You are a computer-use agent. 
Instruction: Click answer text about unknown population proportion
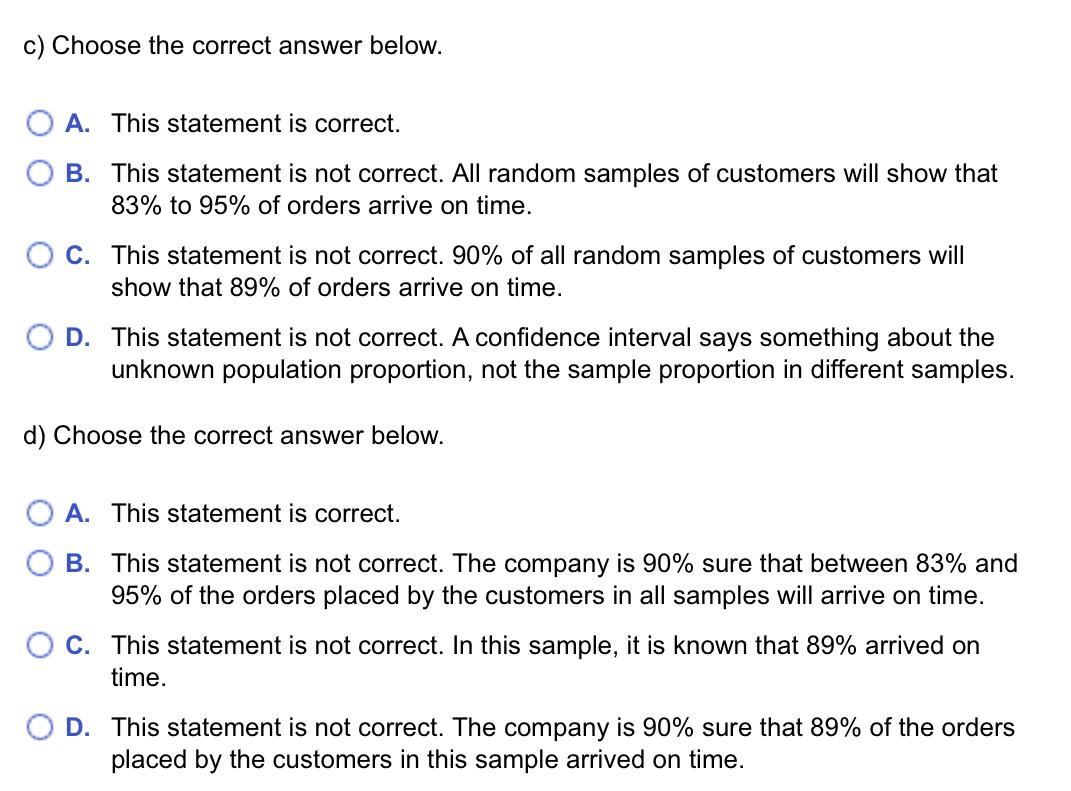coord(563,354)
